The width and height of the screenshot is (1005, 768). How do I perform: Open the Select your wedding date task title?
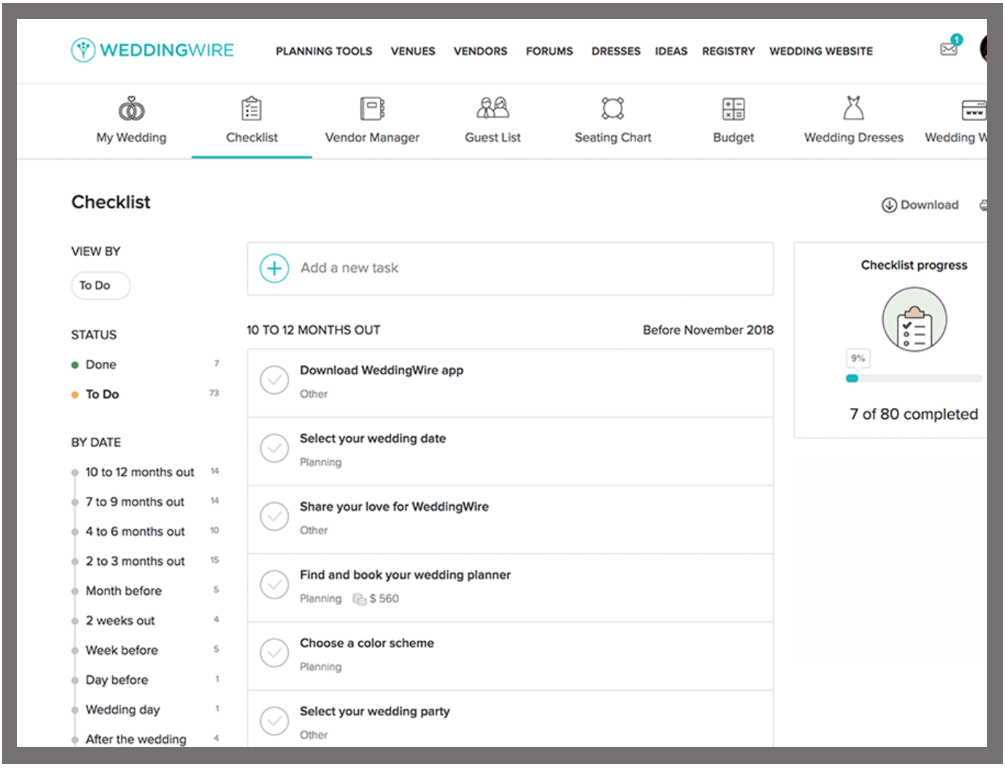point(373,438)
